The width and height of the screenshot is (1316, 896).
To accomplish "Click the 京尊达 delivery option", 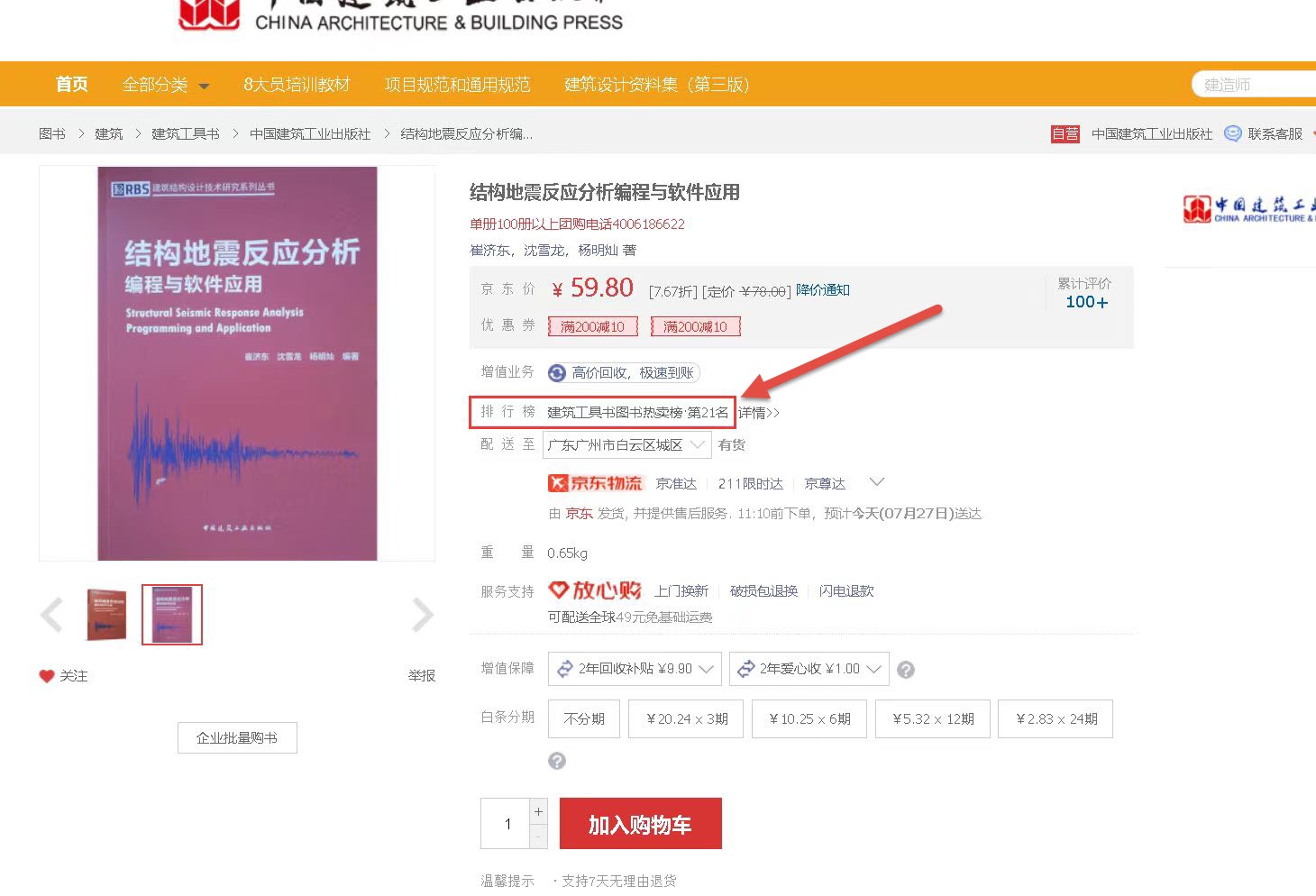I will (825, 484).
